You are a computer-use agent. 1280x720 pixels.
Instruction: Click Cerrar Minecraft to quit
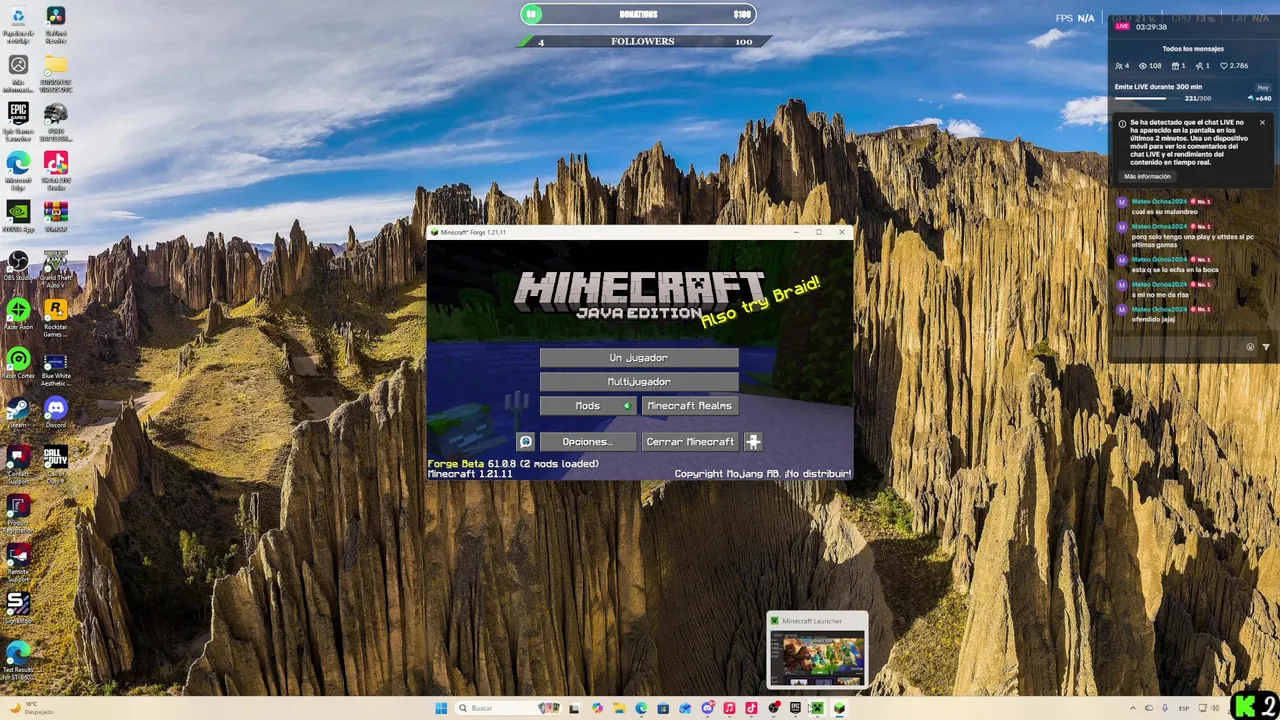[x=690, y=442]
